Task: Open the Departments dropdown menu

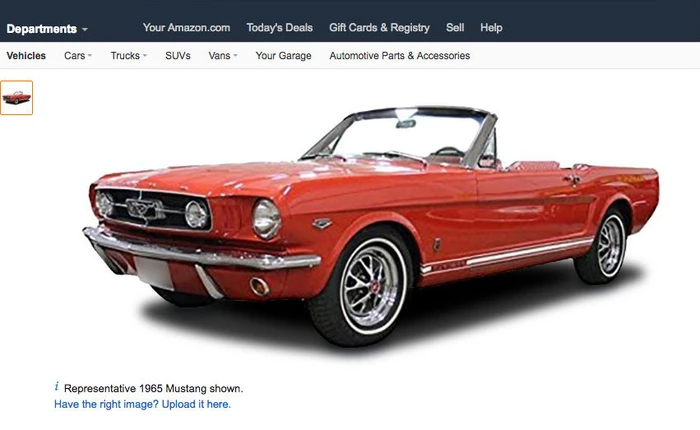Action: coord(47,29)
